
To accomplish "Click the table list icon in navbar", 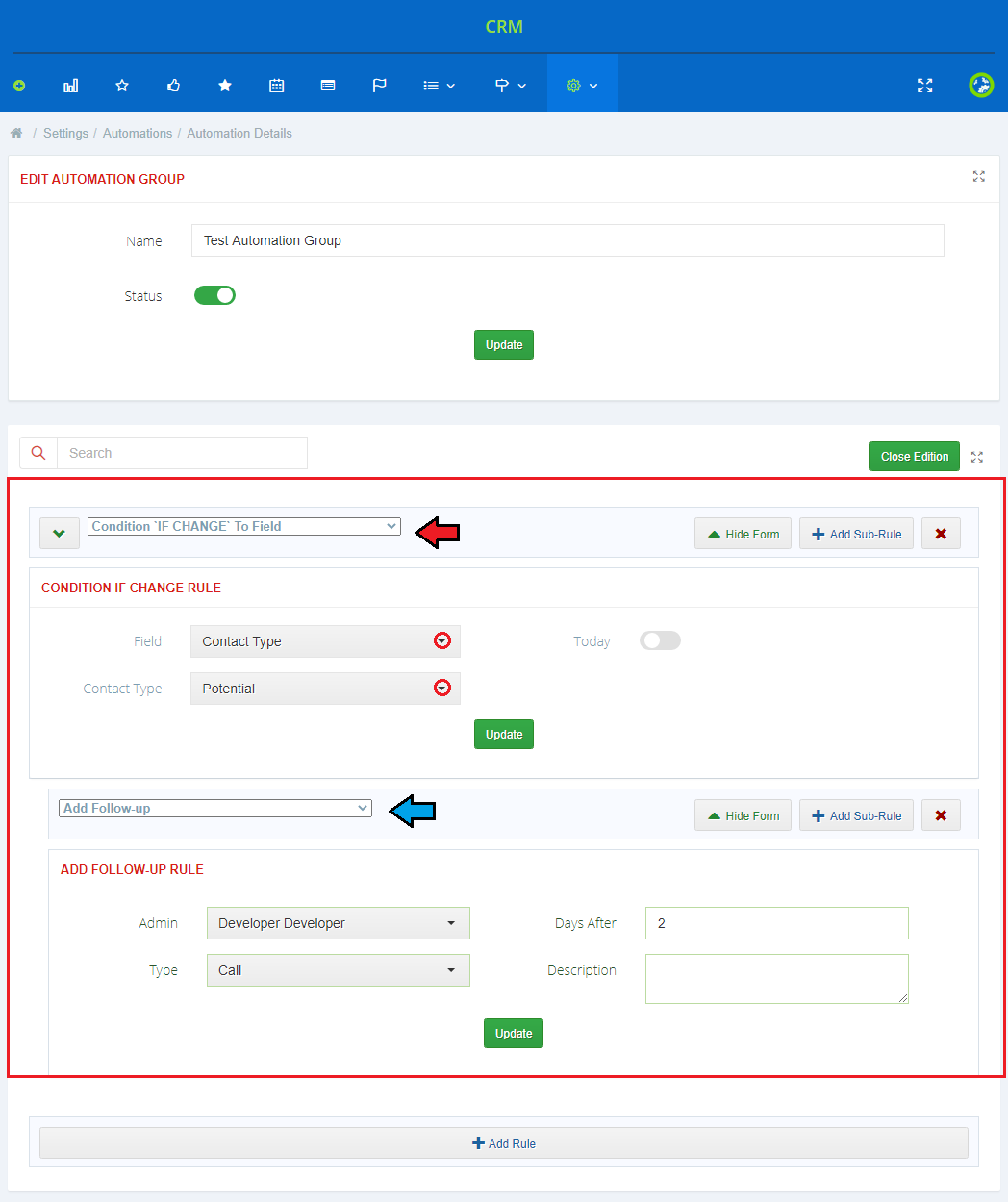I will pos(328,86).
